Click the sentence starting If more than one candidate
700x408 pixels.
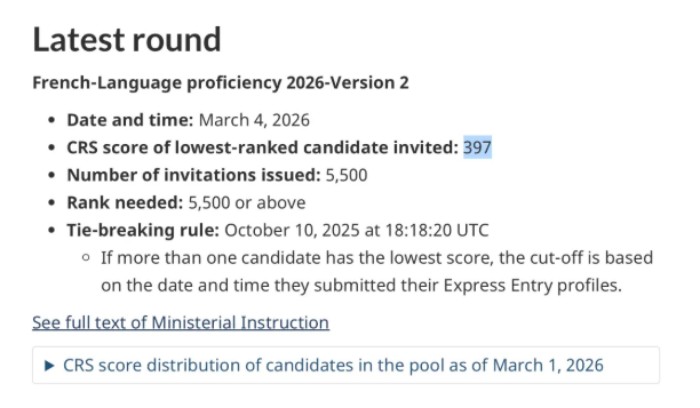377,258
